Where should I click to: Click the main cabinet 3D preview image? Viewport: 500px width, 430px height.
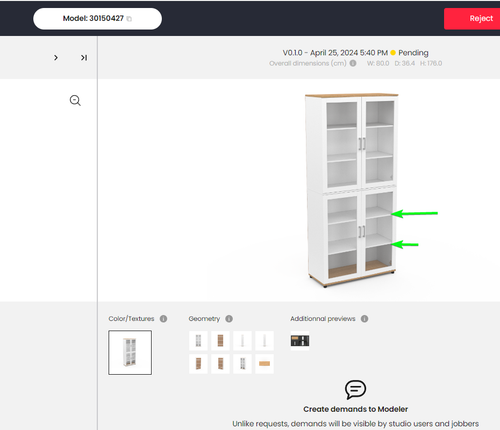352,190
